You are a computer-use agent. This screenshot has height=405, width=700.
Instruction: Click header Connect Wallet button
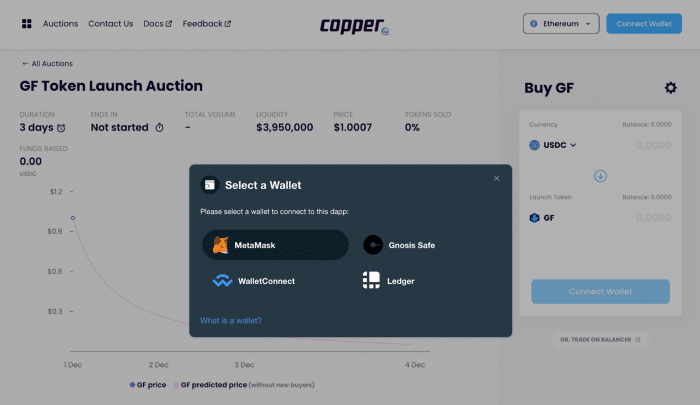tap(643, 23)
